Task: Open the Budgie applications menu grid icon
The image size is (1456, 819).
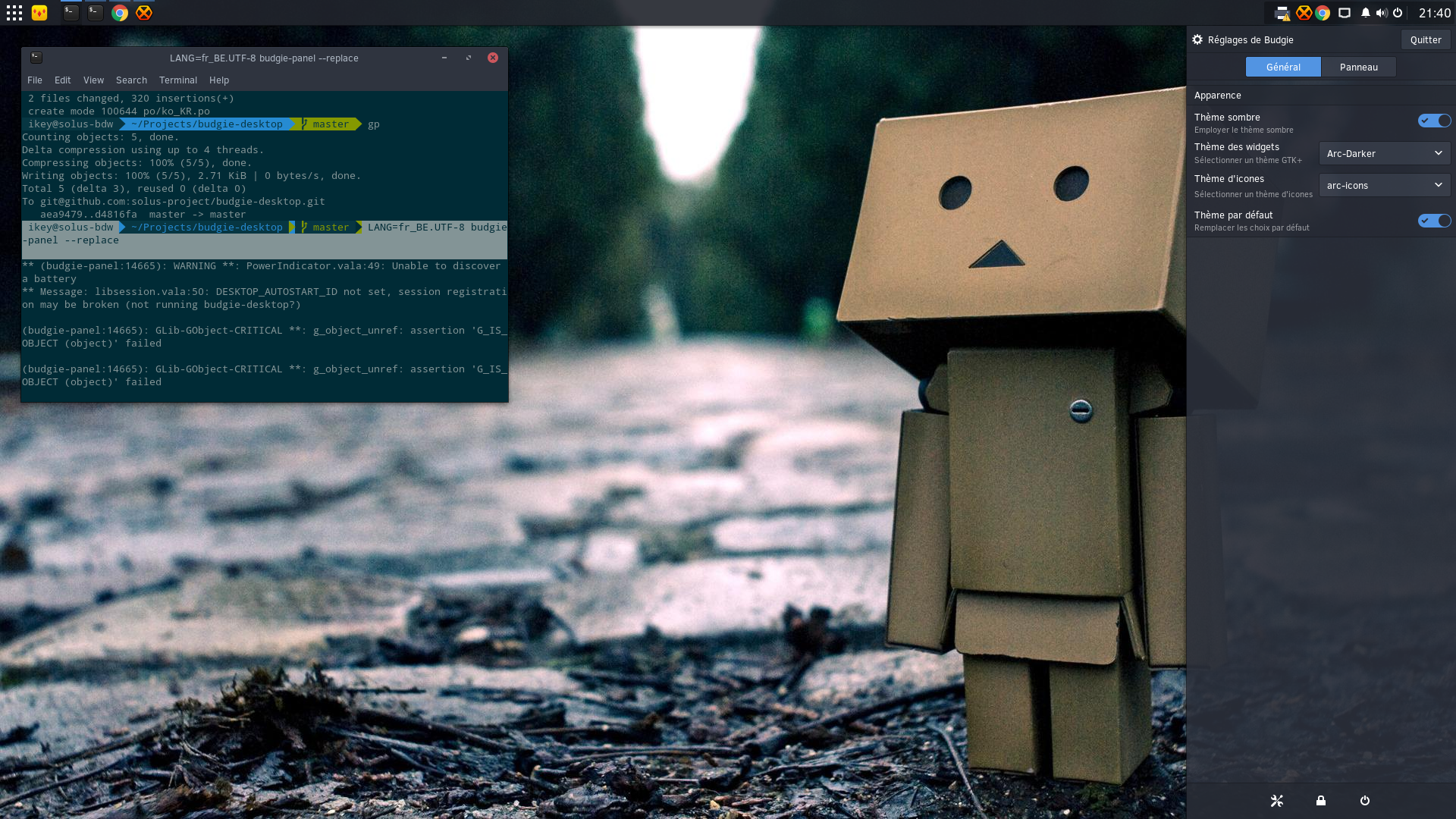Action: [14, 13]
